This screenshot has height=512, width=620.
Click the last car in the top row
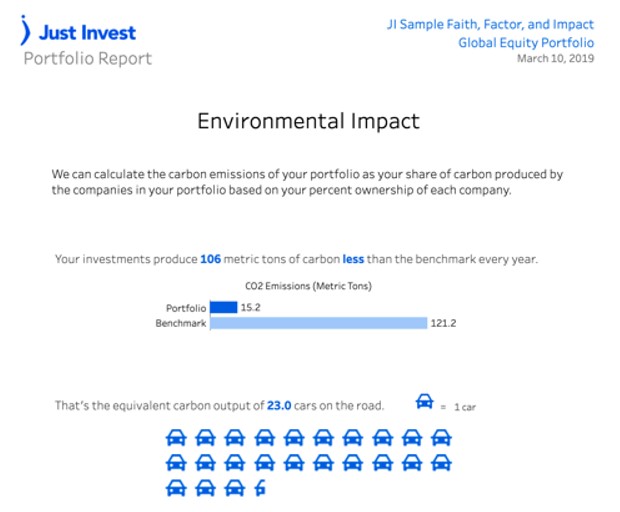pyautogui.click(x=441, y=437)
